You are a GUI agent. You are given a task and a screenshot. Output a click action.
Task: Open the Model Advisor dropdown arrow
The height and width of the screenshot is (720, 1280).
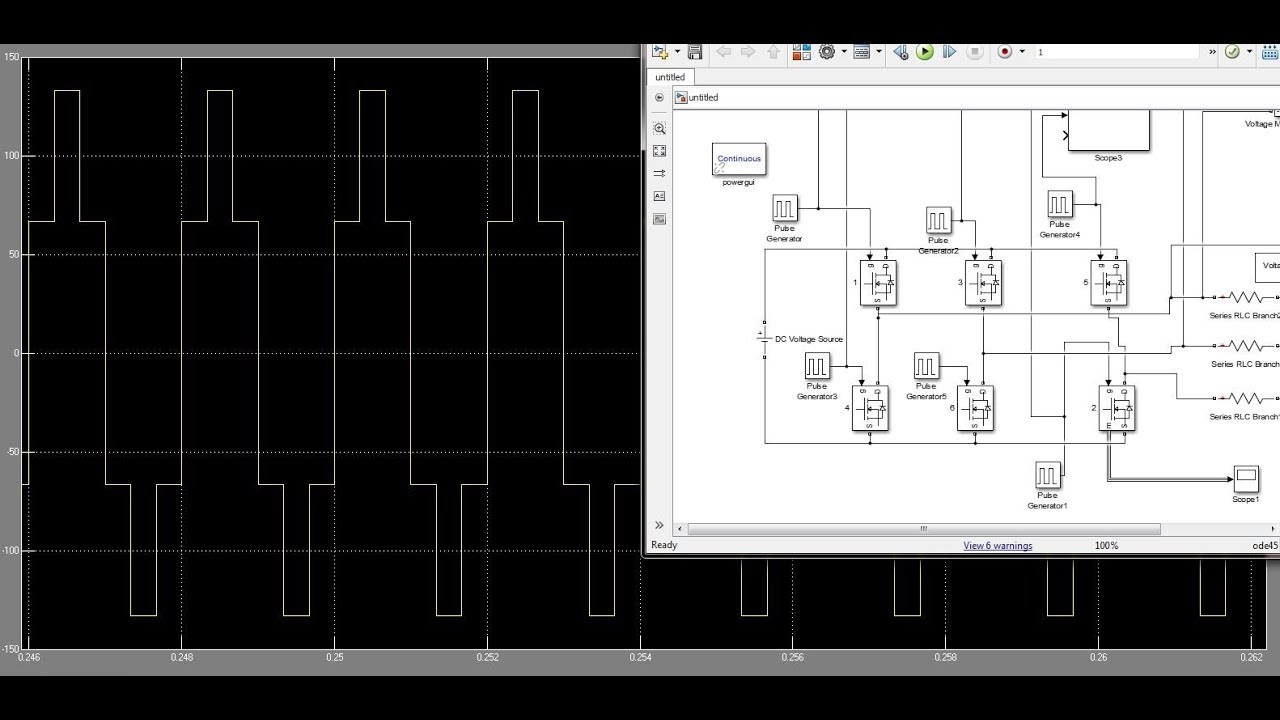click(x=1249, y=52)
